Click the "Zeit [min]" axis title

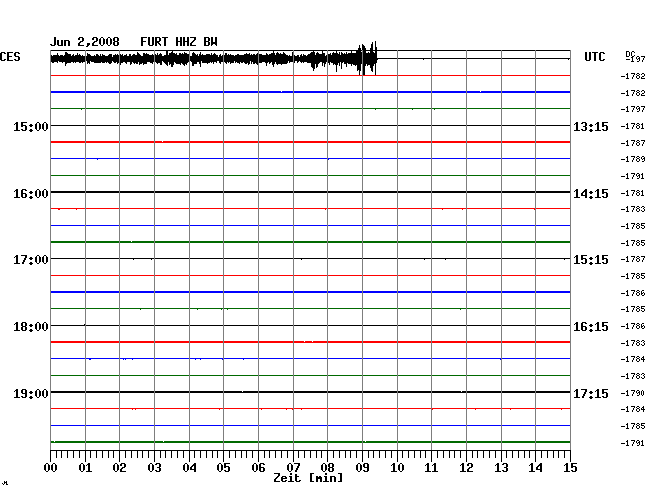(x=308, y=478)
